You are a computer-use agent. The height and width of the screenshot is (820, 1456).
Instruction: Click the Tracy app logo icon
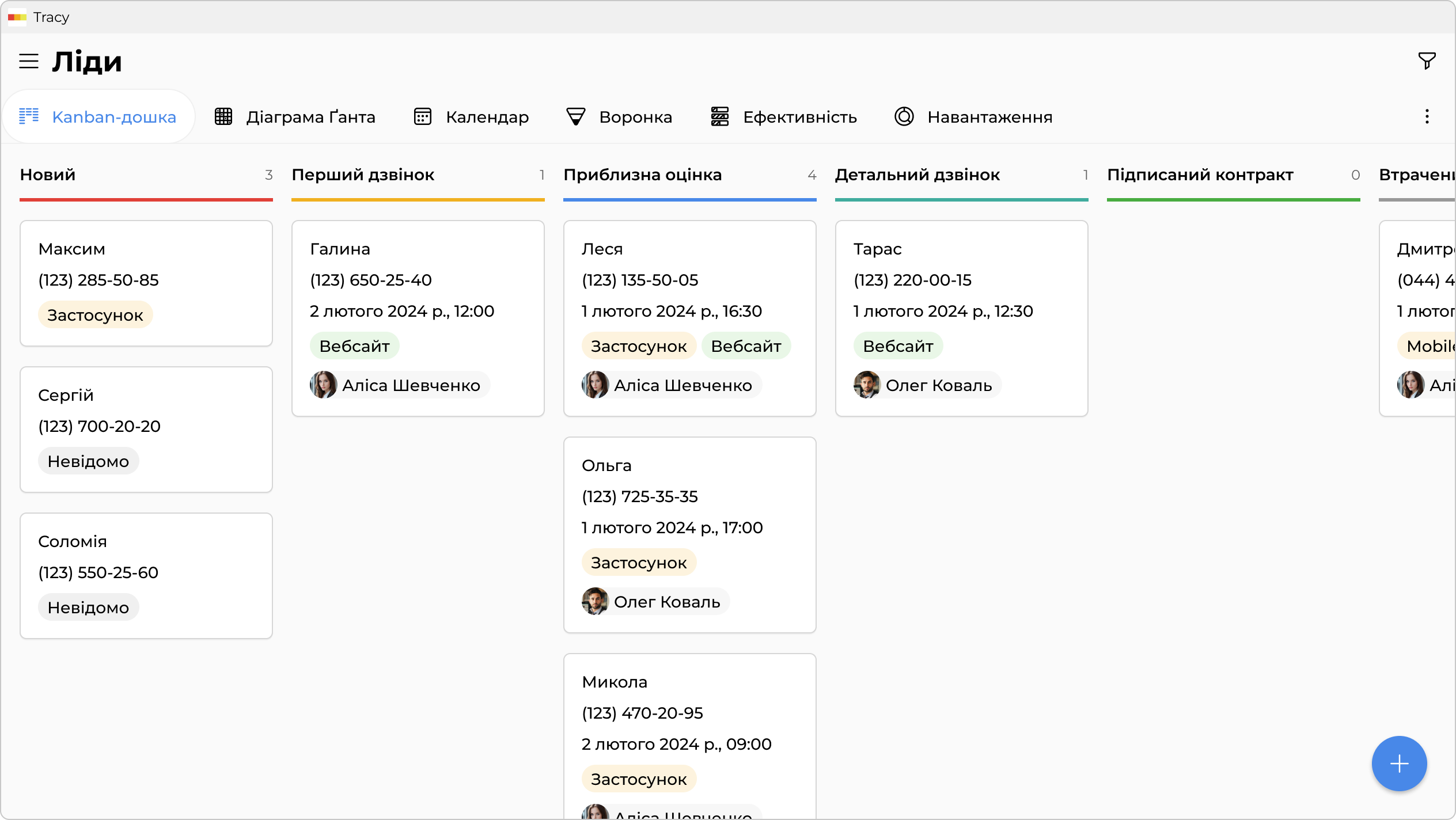[17, 17]
